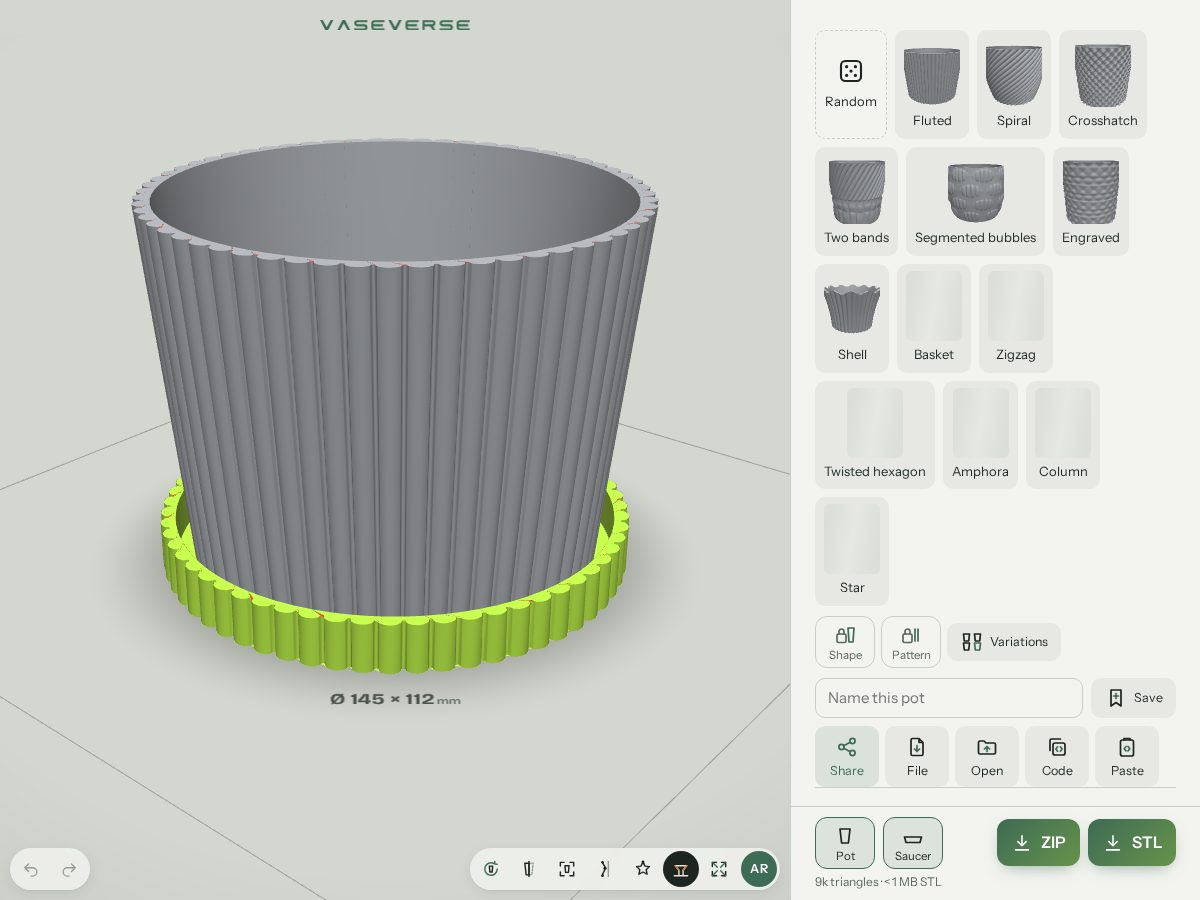Open the File tab
The height and width of the screenshot is (900, 1200).
[917, 757]
